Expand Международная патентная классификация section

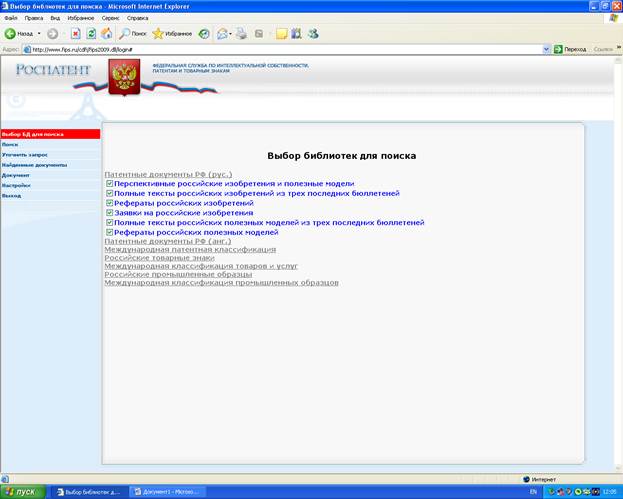tap(190, 250)
